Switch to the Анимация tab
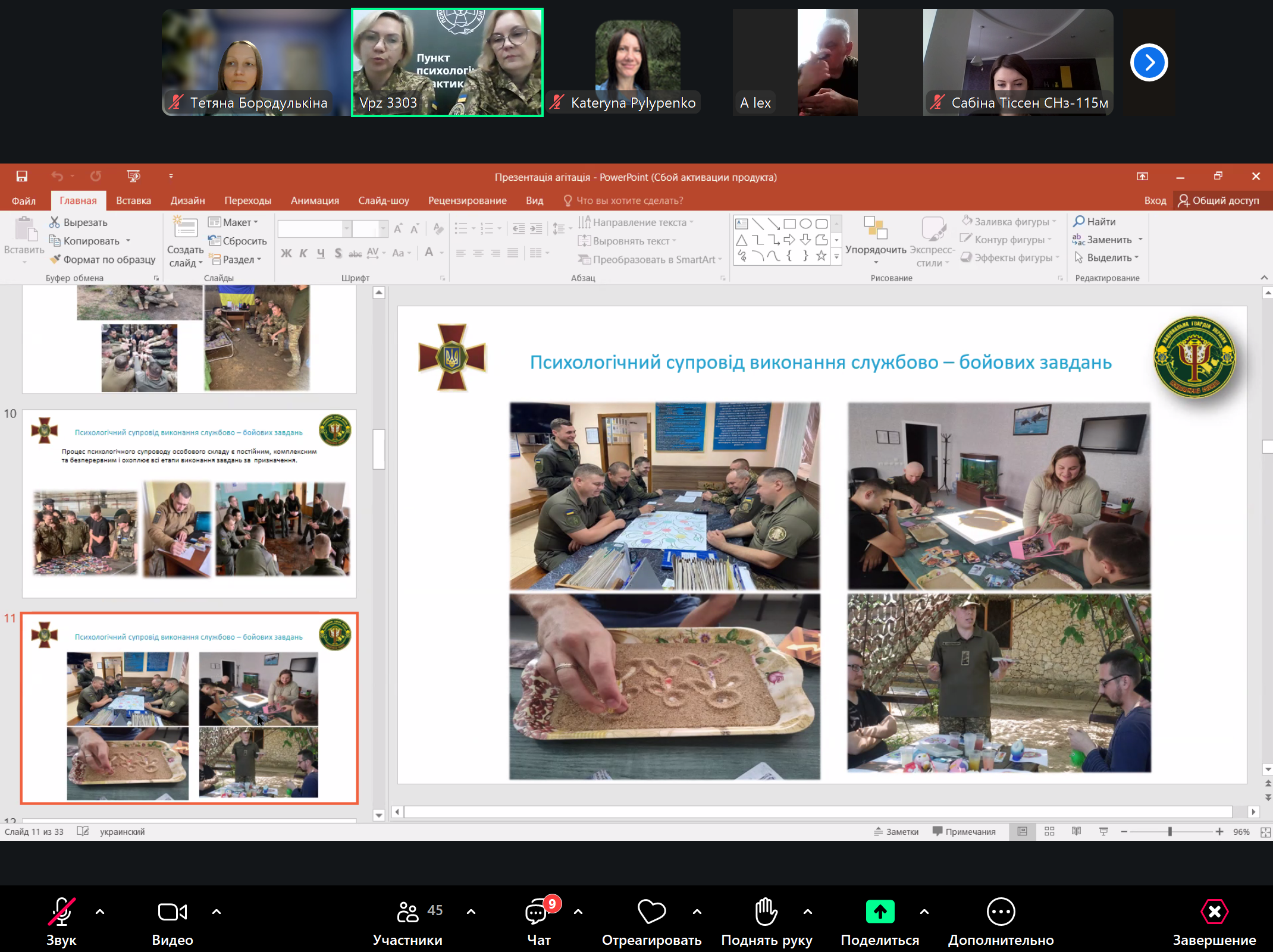Viewport: 1273px width, 952px height. 315,200
